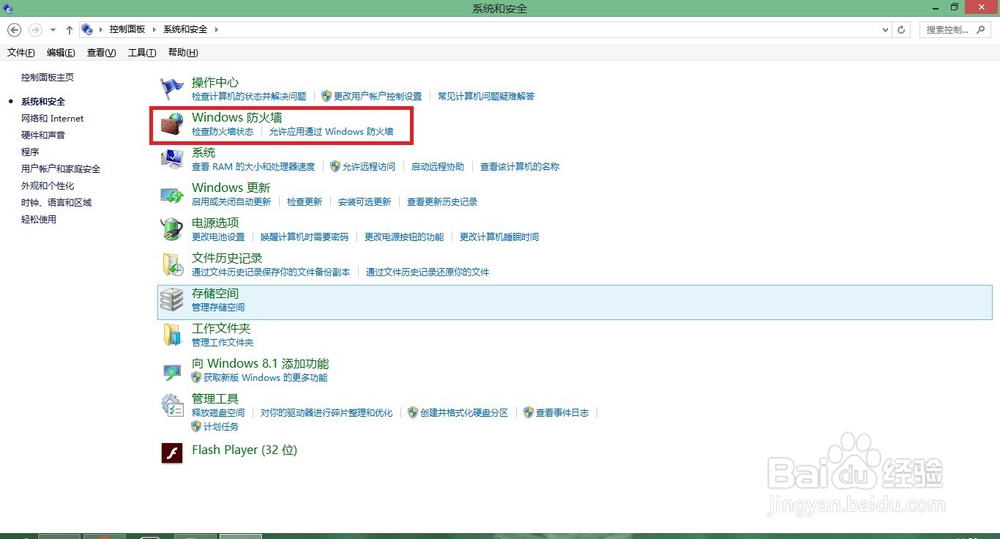Viewport: 1000px width, 539px height.
Task: Click the 系统和安全 breadcrumb segment
Action: (x=185, y=29)
